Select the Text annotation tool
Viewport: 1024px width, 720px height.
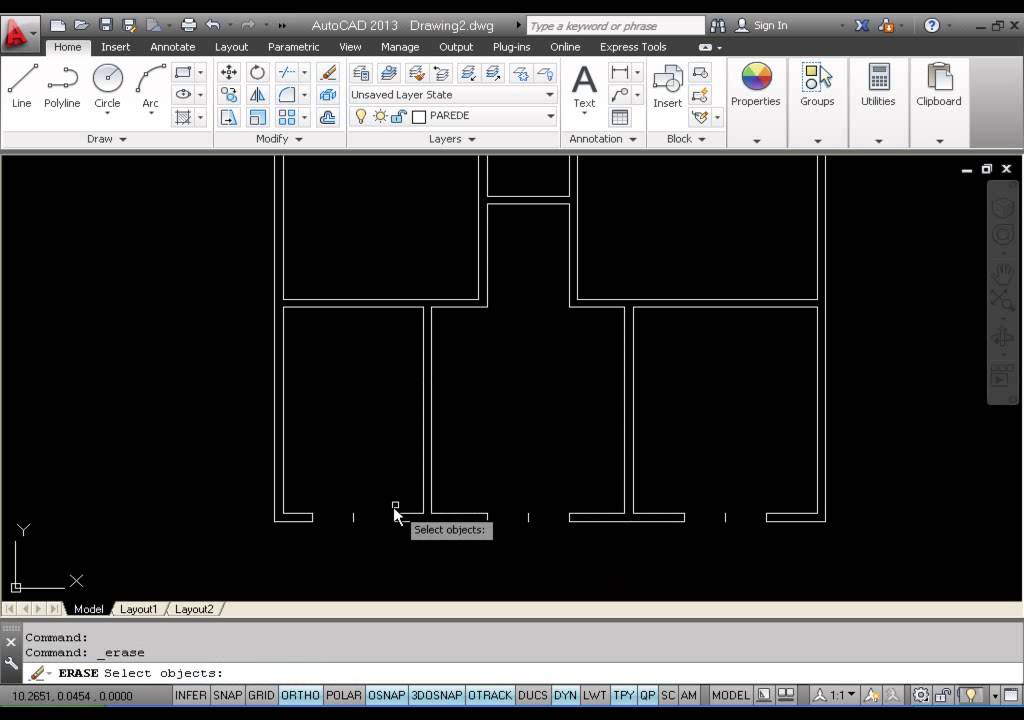(x=584, y=86)
